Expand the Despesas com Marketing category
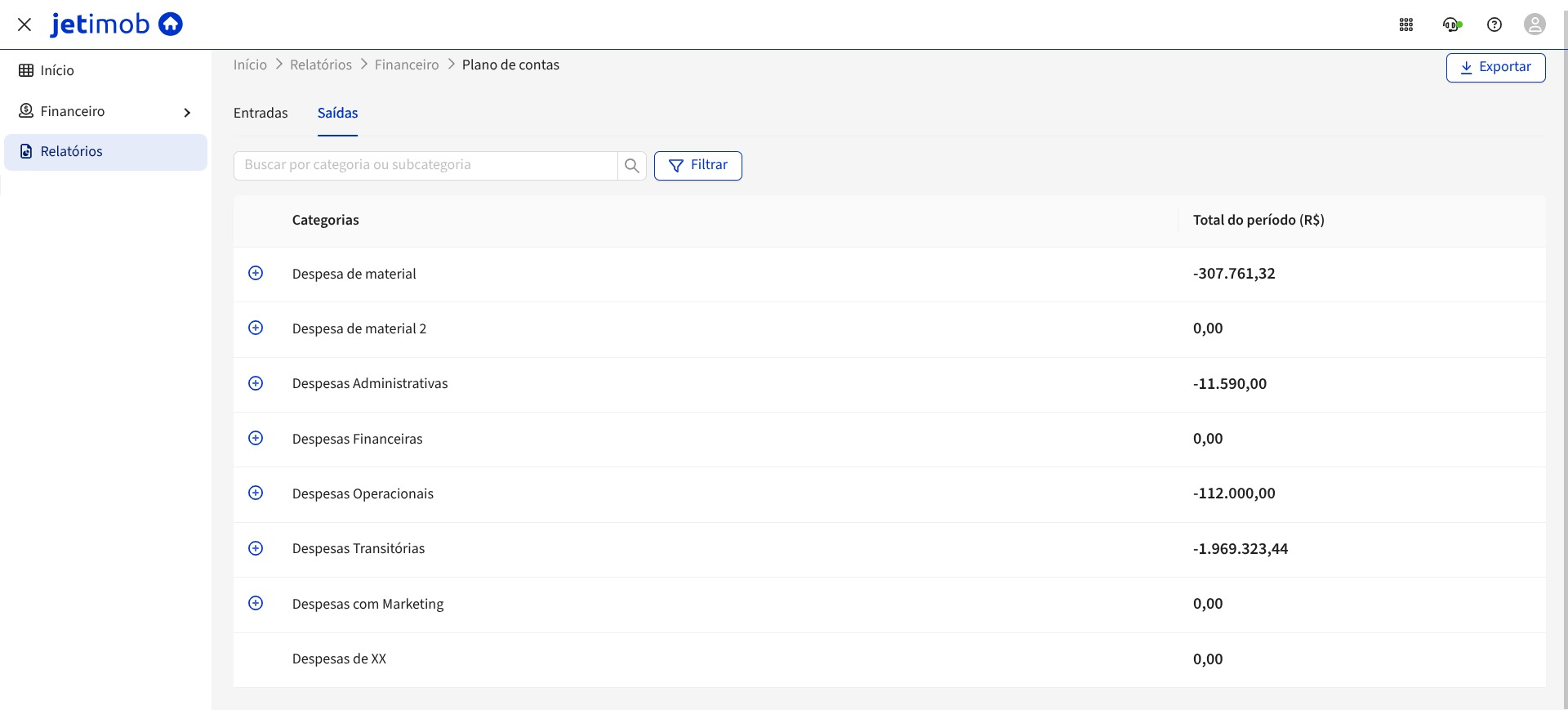Screen dimensions: 1568x710 pos(256,603)
